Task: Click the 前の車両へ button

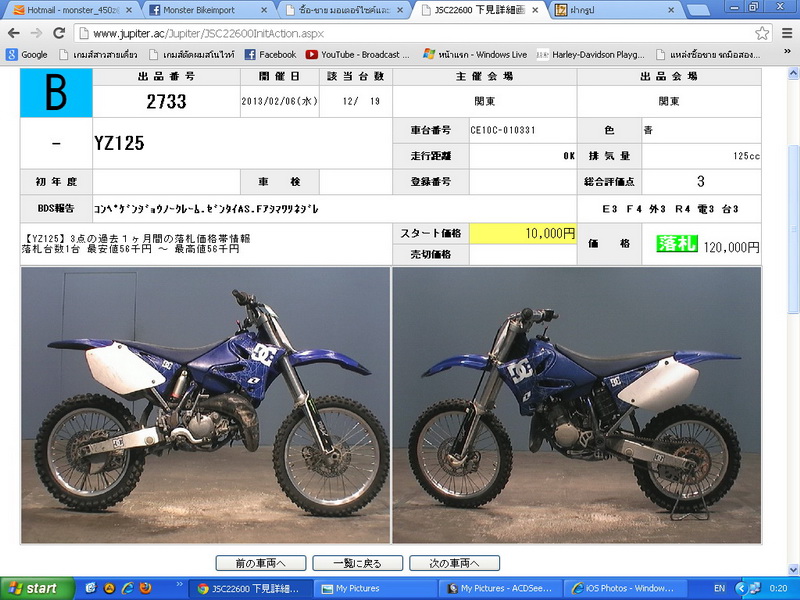Action: [261, 563]
